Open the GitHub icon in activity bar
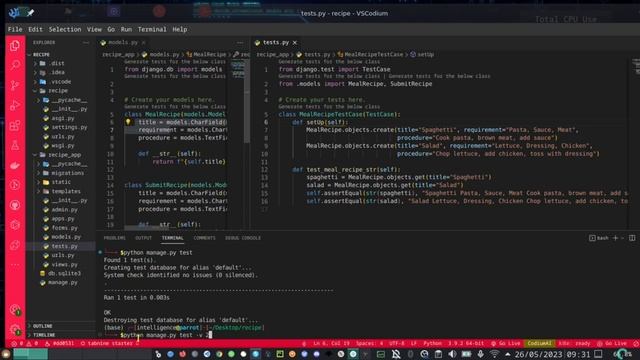Screen dimensions: 640x360 coord(15,205)
